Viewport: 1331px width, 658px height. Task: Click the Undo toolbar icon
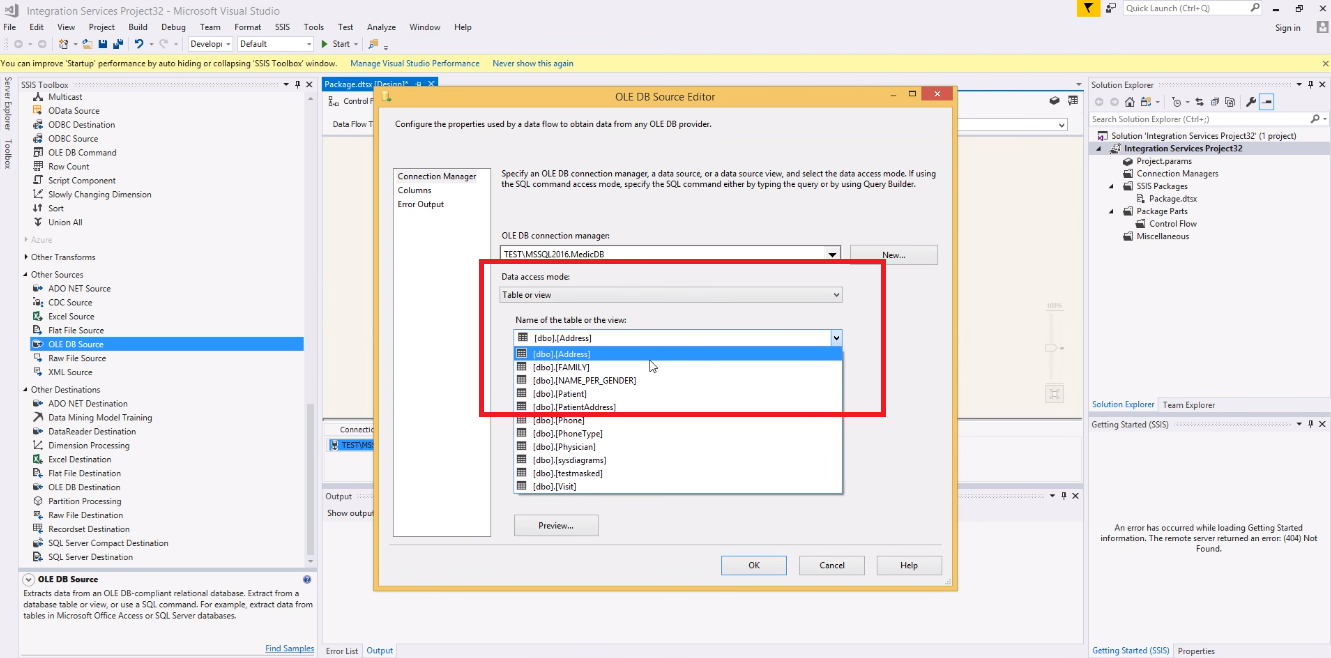[x=139, y=44]
